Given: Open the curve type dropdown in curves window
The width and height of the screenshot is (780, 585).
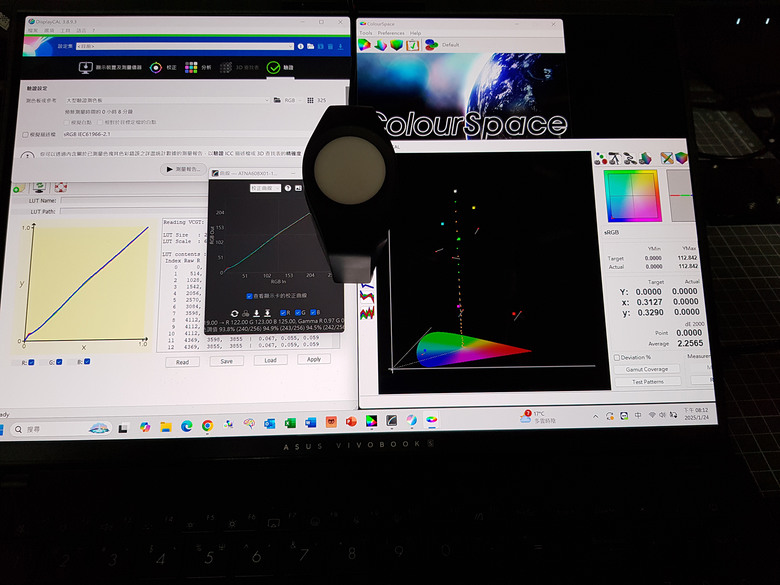Looking at the screenshot, I should tap(265, 188).
